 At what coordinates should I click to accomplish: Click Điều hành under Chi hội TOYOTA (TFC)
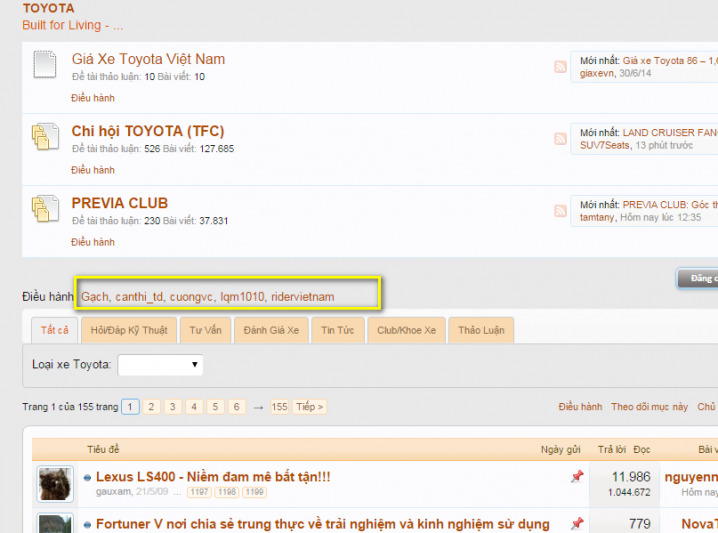click(93, 170)
